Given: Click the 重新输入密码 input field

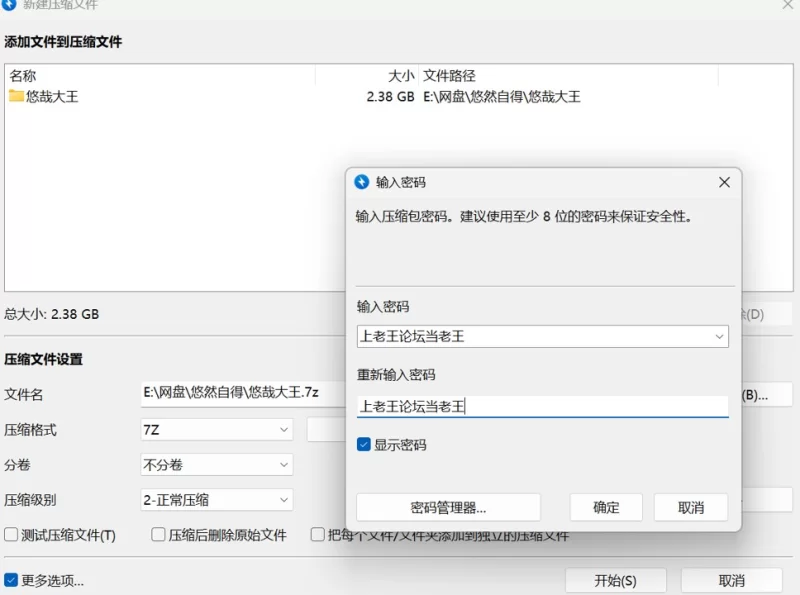Looking at the screenshot, I should click(x=542, y=407).
